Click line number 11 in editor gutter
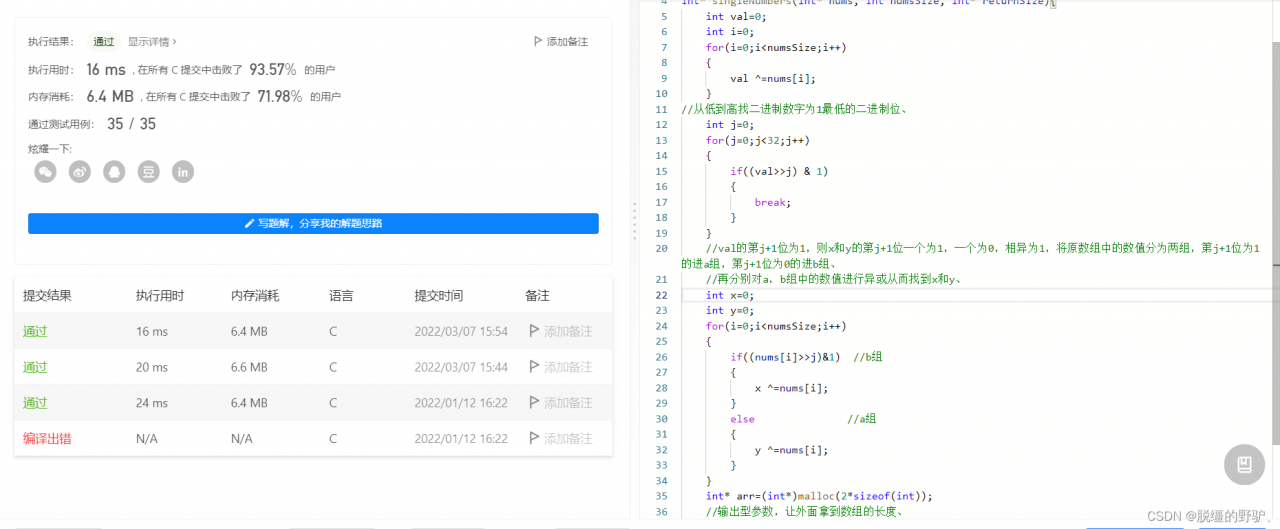The width and height of the screenshot is (1280, 529). (660, 109)
